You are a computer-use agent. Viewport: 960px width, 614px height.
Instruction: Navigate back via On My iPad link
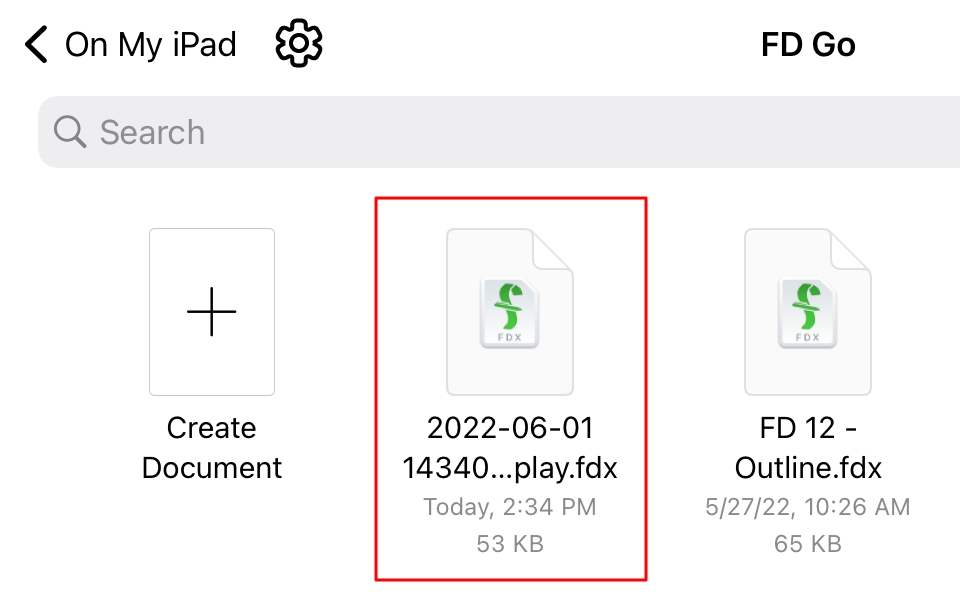(151, 43)
